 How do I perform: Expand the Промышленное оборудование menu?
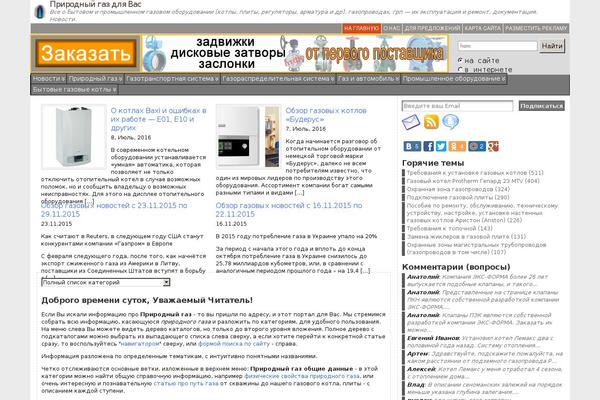point(454,78)
